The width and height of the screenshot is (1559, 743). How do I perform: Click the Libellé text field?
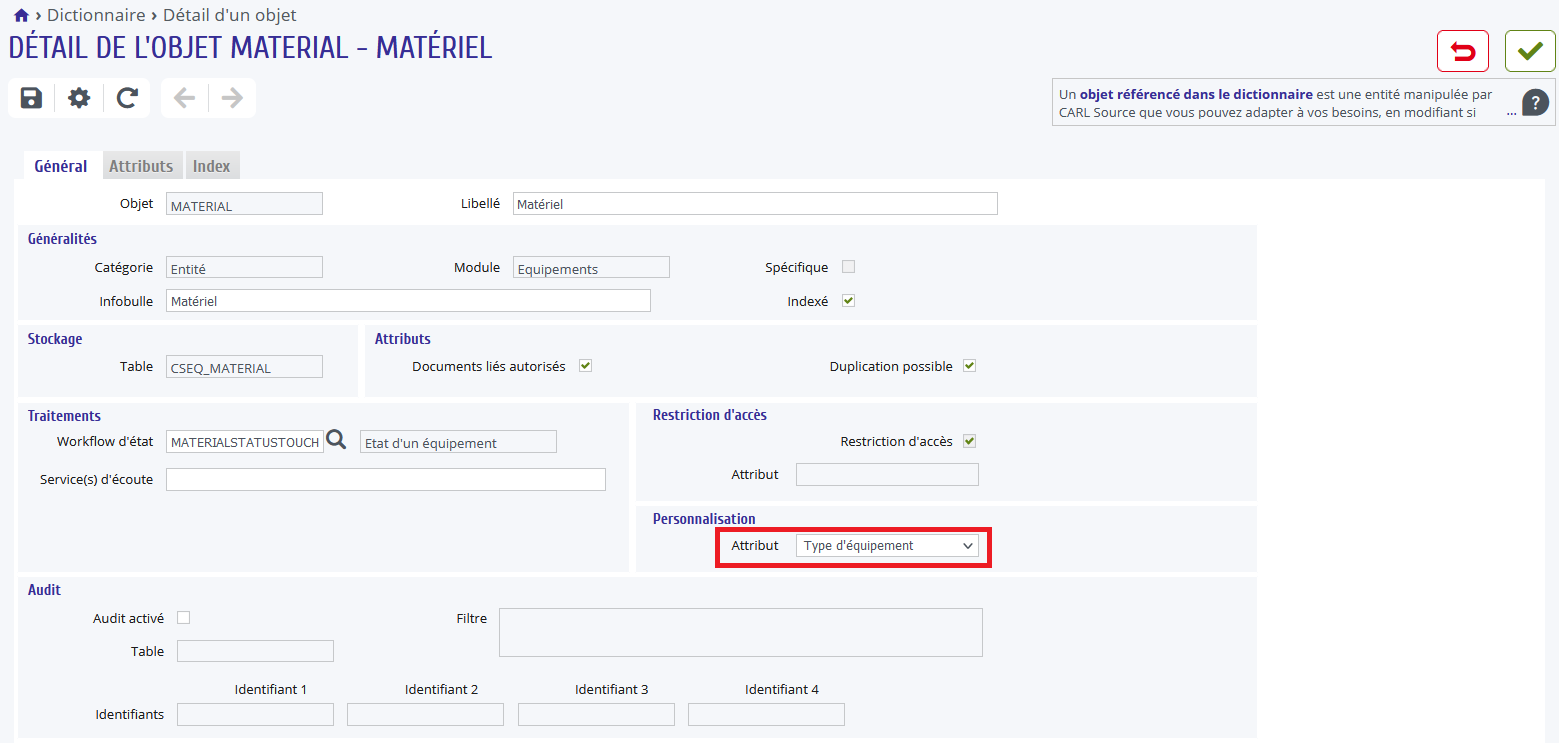click(755, 203)
